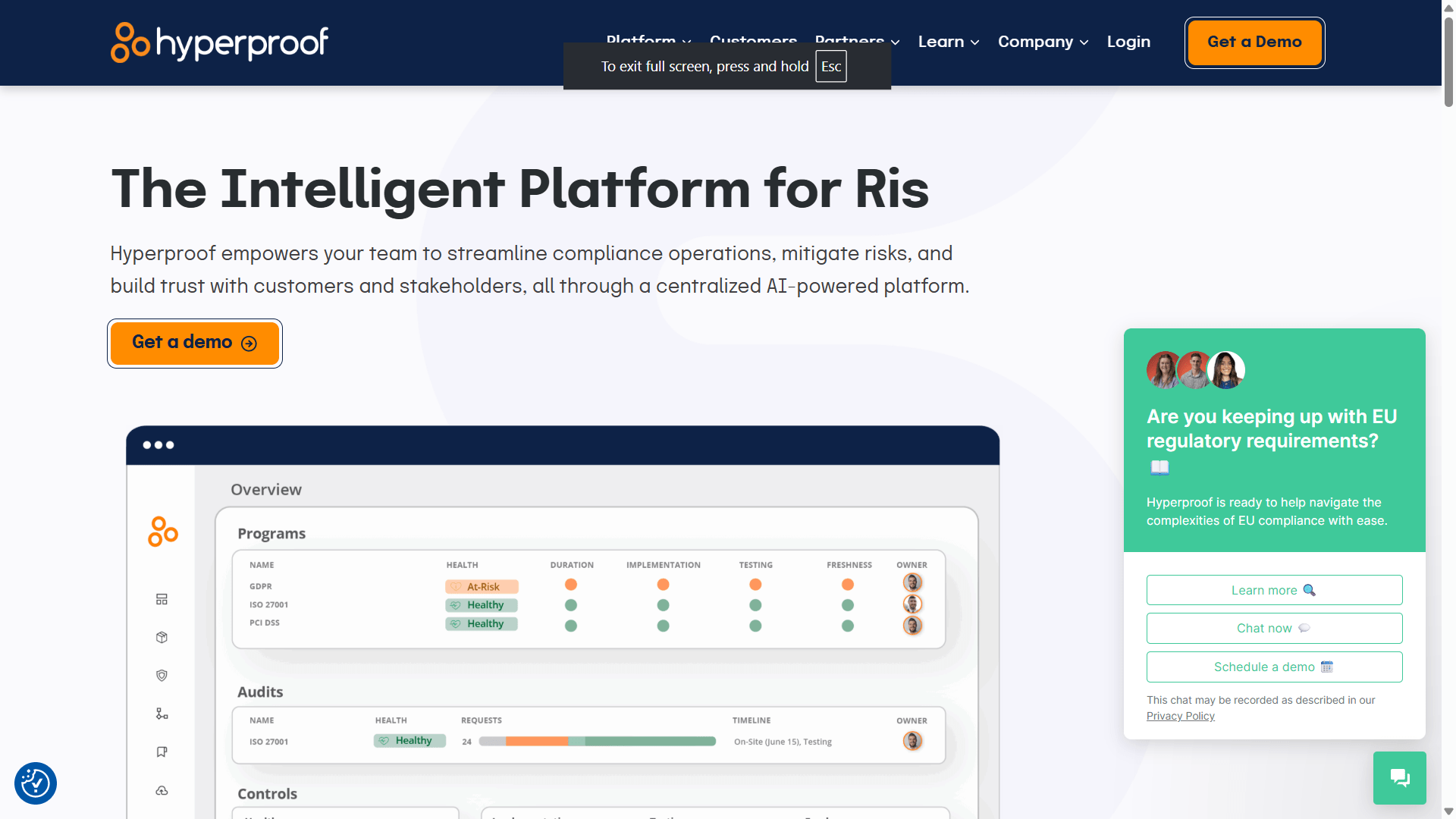Click the bookmark flag sidebar icon

tap(162, 752)
